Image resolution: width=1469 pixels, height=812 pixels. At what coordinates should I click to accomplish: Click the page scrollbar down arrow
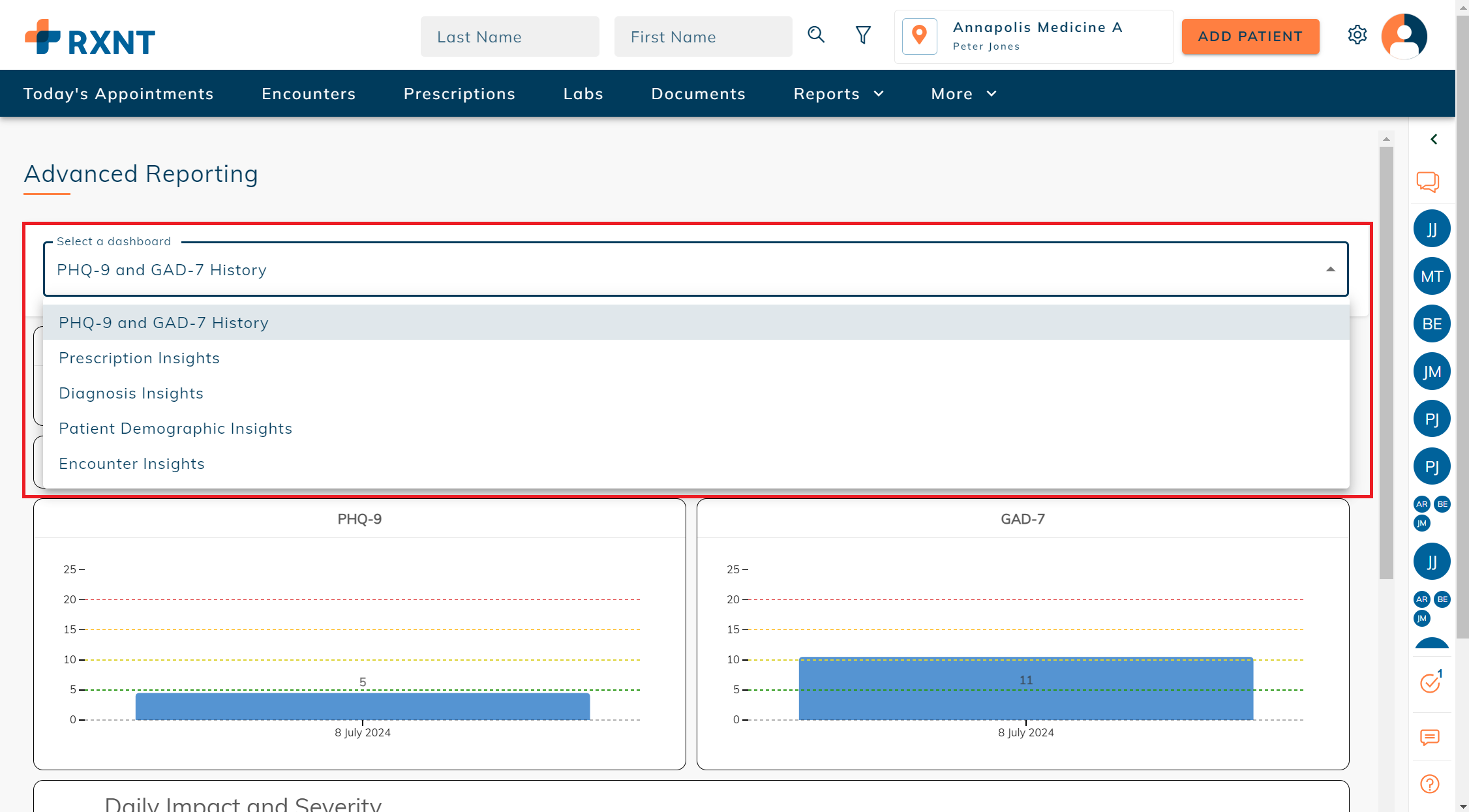click(1462, 806)
